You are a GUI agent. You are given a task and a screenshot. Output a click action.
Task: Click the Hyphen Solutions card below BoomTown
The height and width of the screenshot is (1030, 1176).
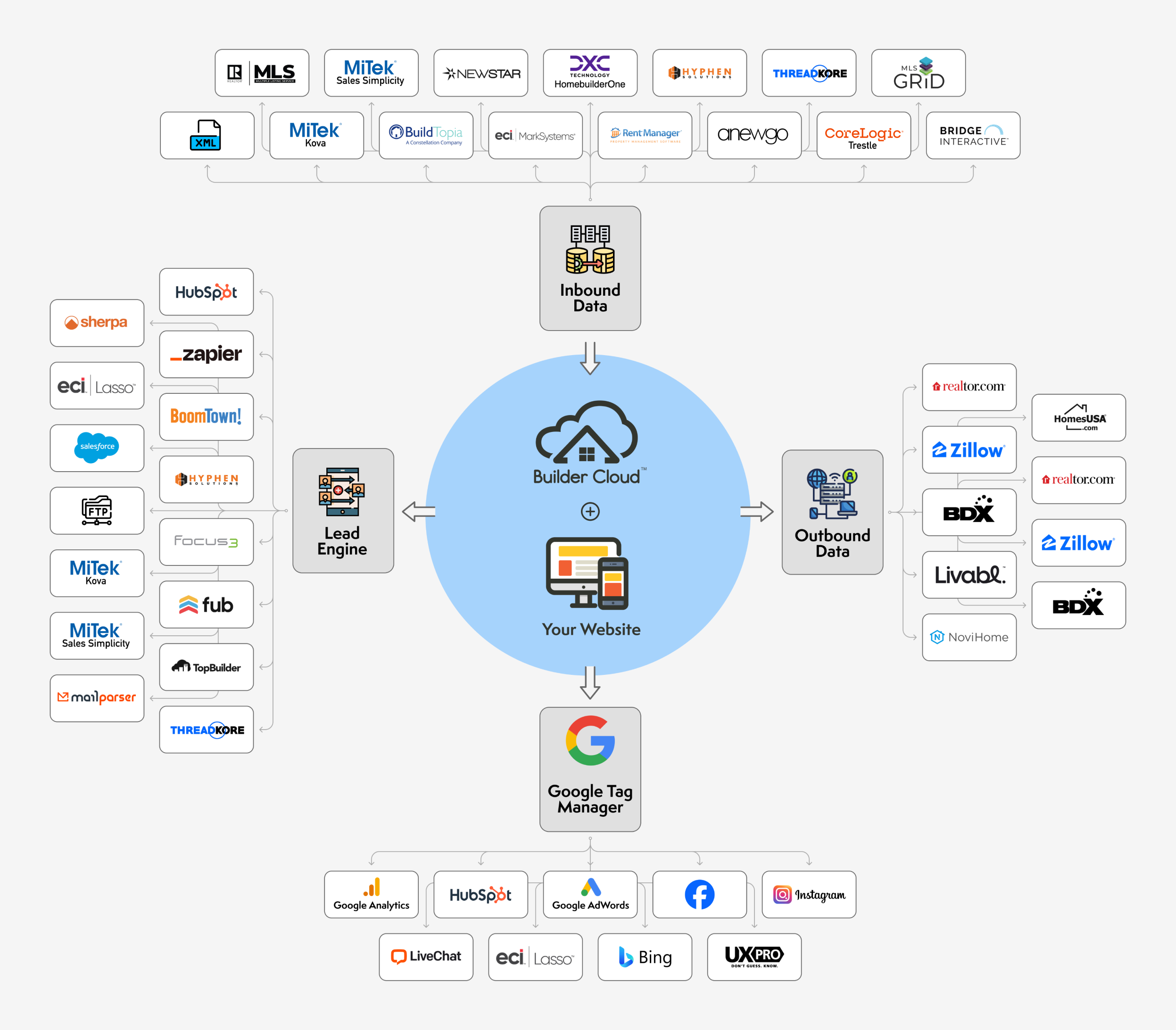[207, 479]
